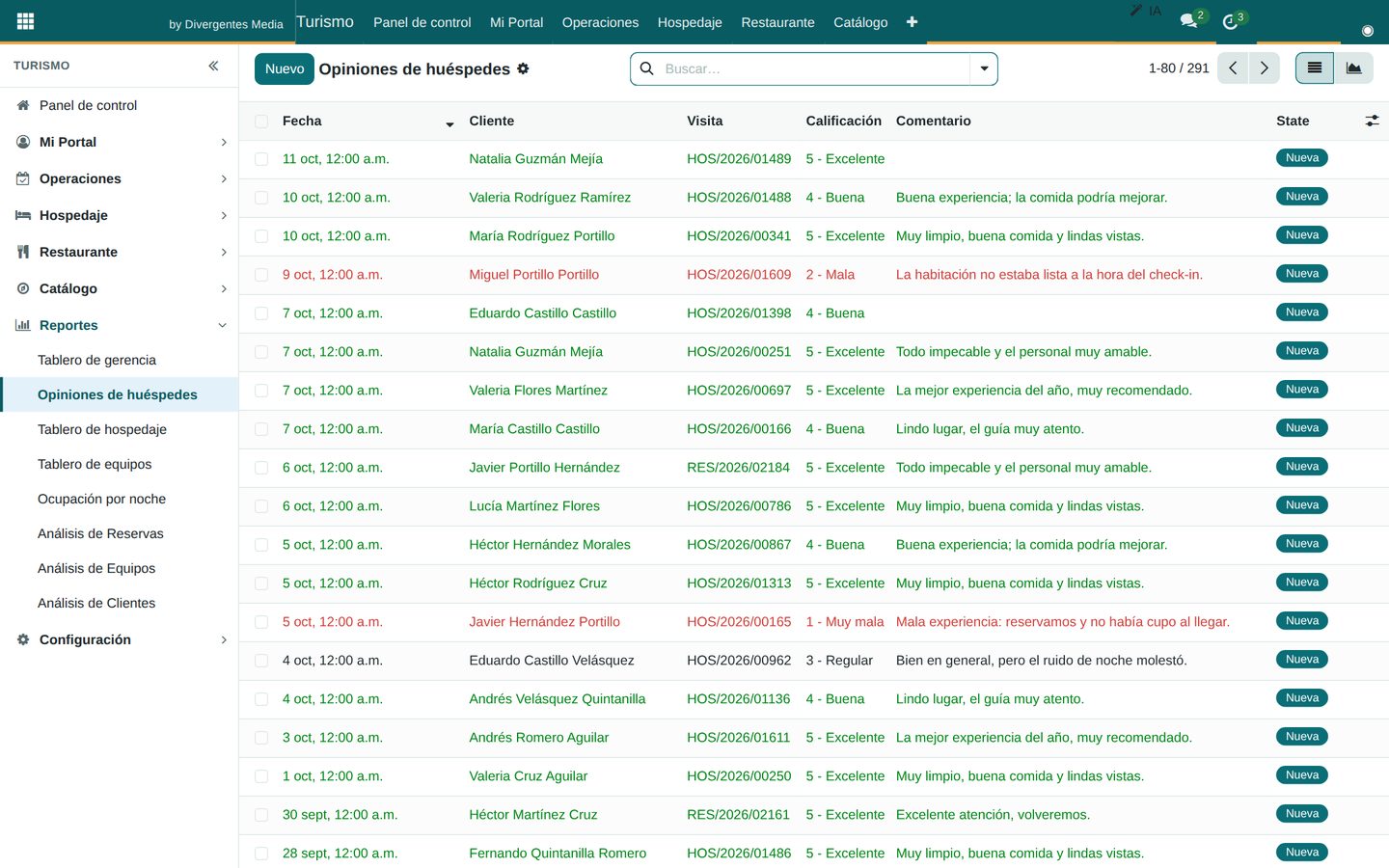This screenshot has width=1389, height=868.
Task: Check the row for Valeria Rodríguez Ramírez
Action: 261,198
